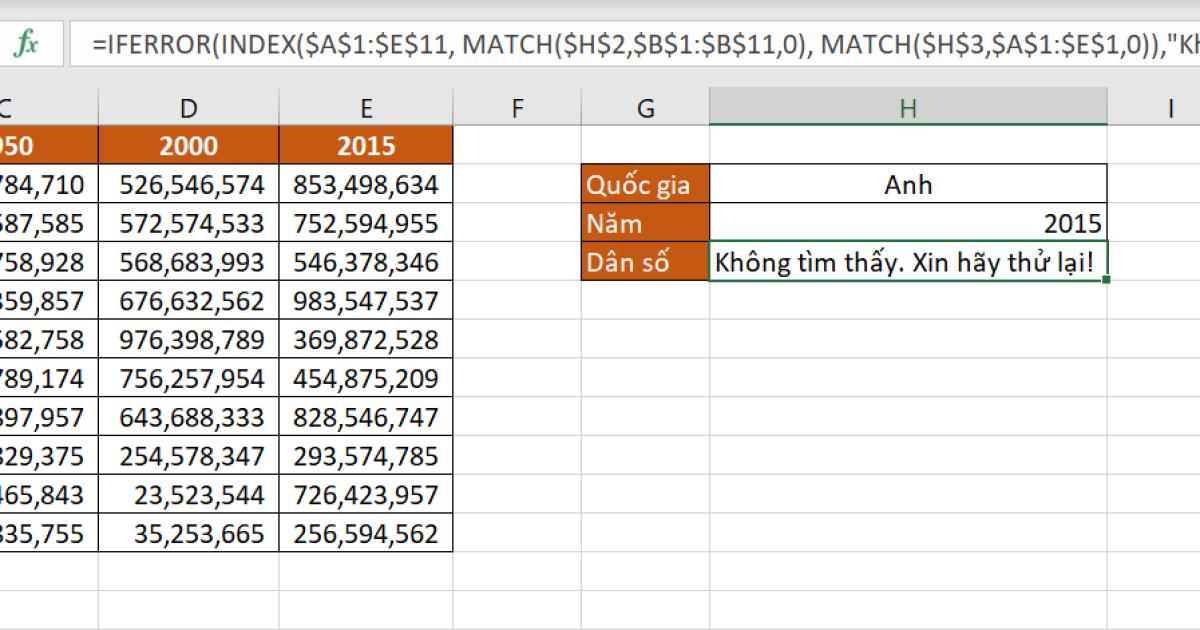
Task: Select column F header
Action: 517,108
